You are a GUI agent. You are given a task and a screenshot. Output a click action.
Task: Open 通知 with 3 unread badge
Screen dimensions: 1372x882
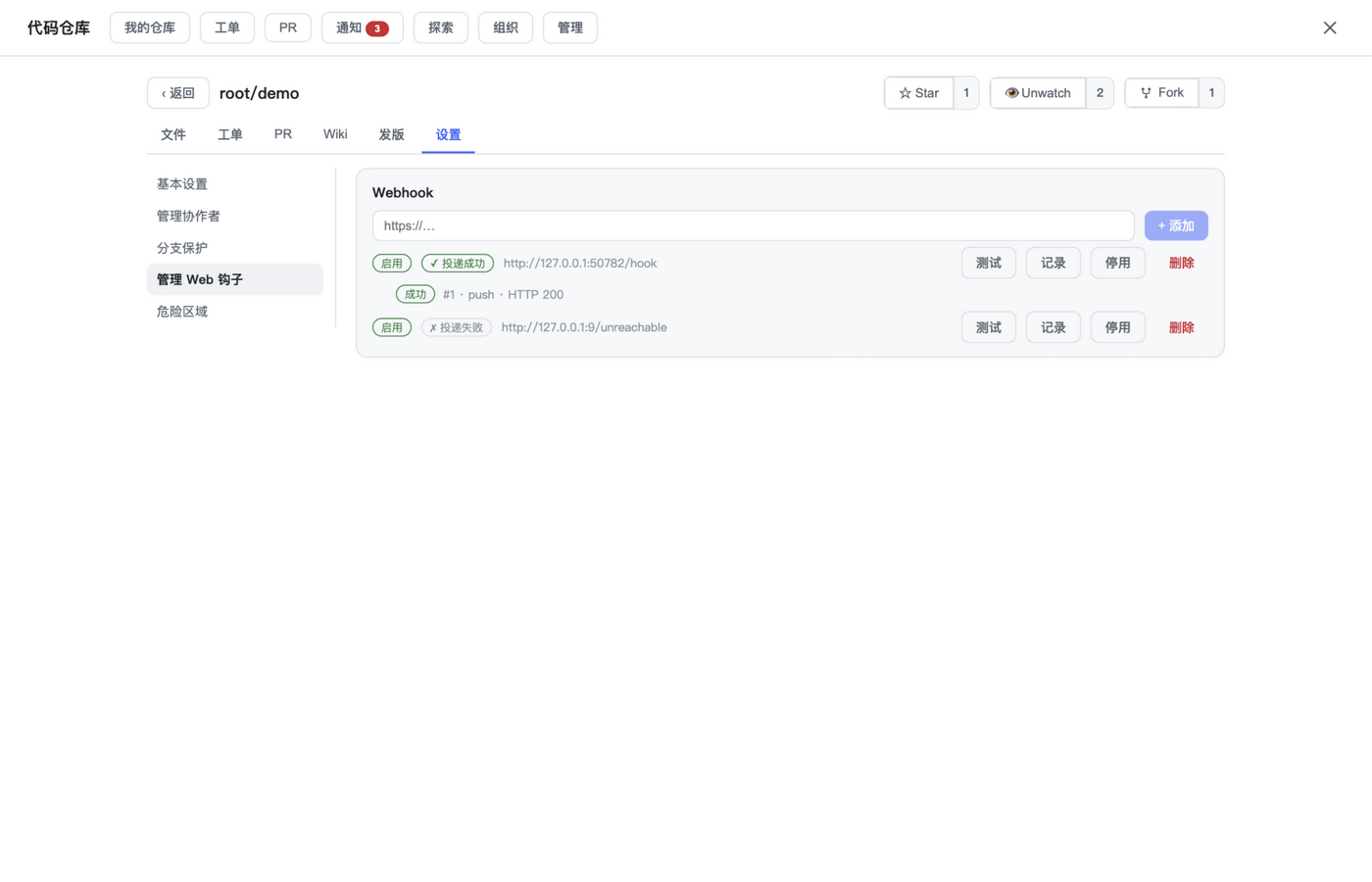(x=363, y=27)
